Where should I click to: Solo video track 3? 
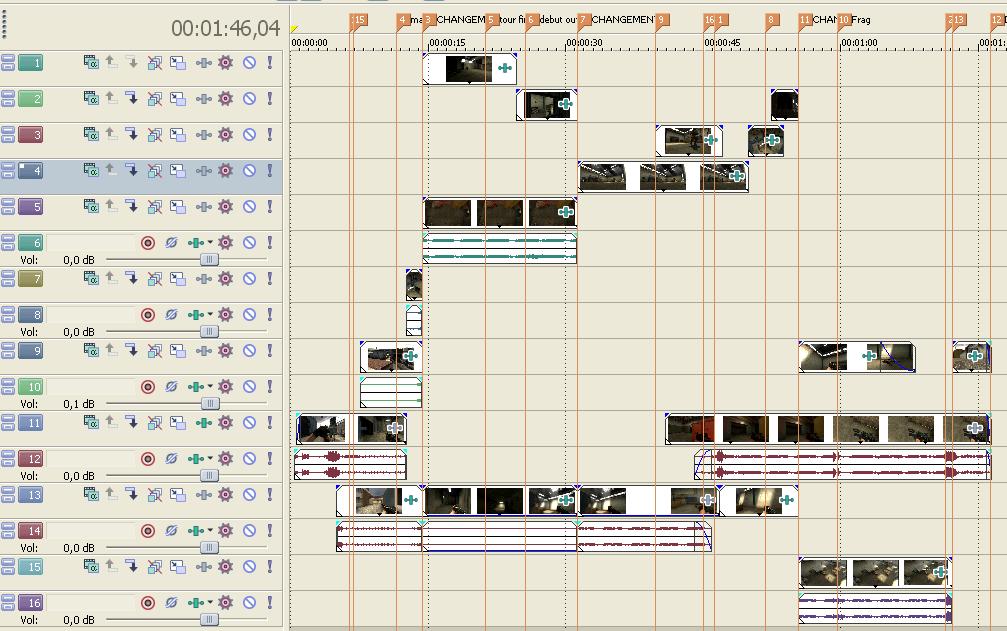[x=270, y=134]
